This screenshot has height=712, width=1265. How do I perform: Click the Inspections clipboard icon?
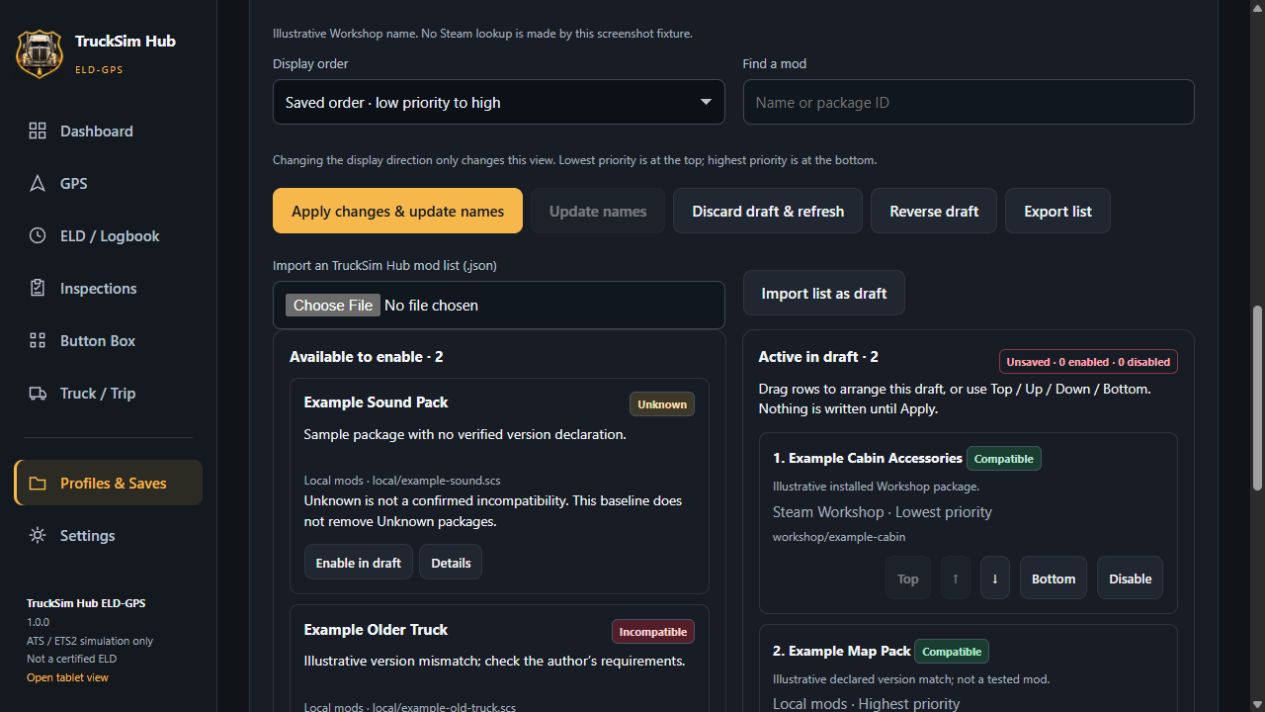click(37, 288)
